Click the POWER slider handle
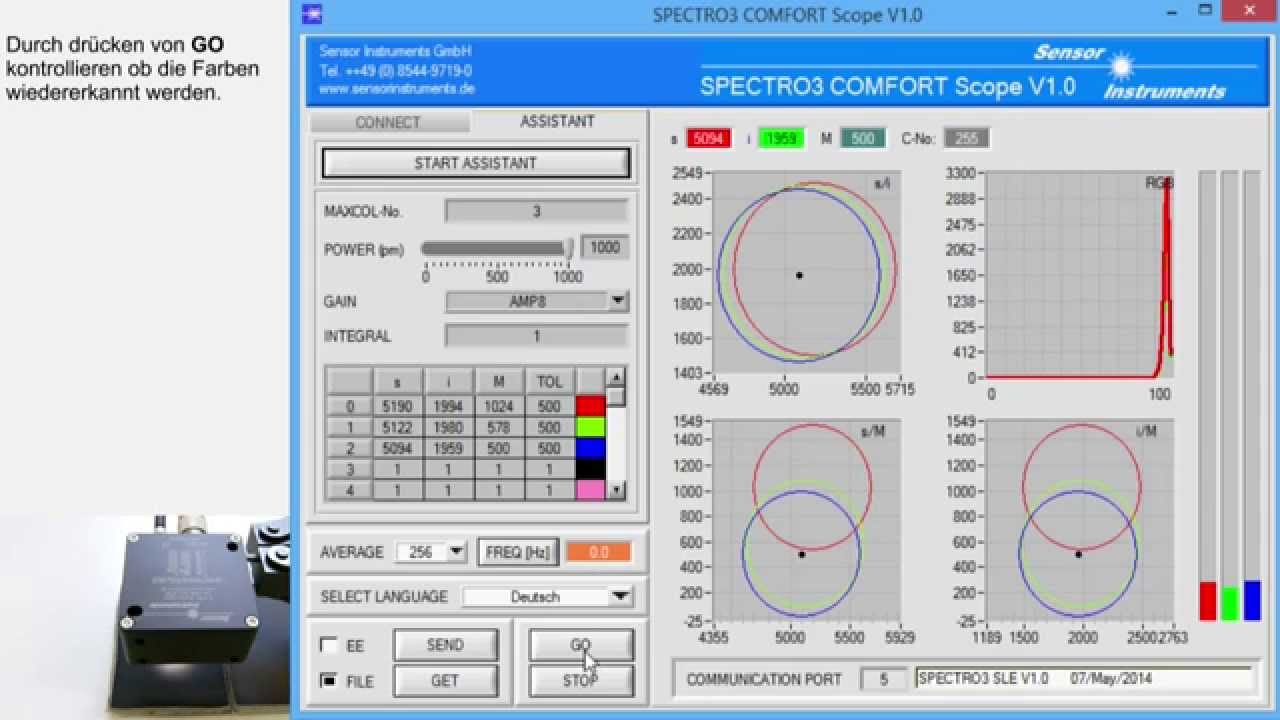 tap(569, 248)
